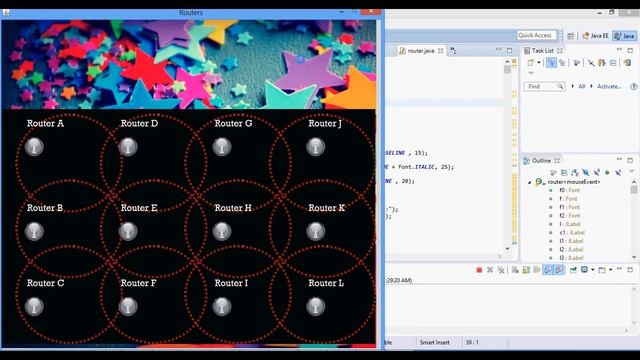Click the Router G antenna icon
The image size is (640, 360).
(222, 147)
